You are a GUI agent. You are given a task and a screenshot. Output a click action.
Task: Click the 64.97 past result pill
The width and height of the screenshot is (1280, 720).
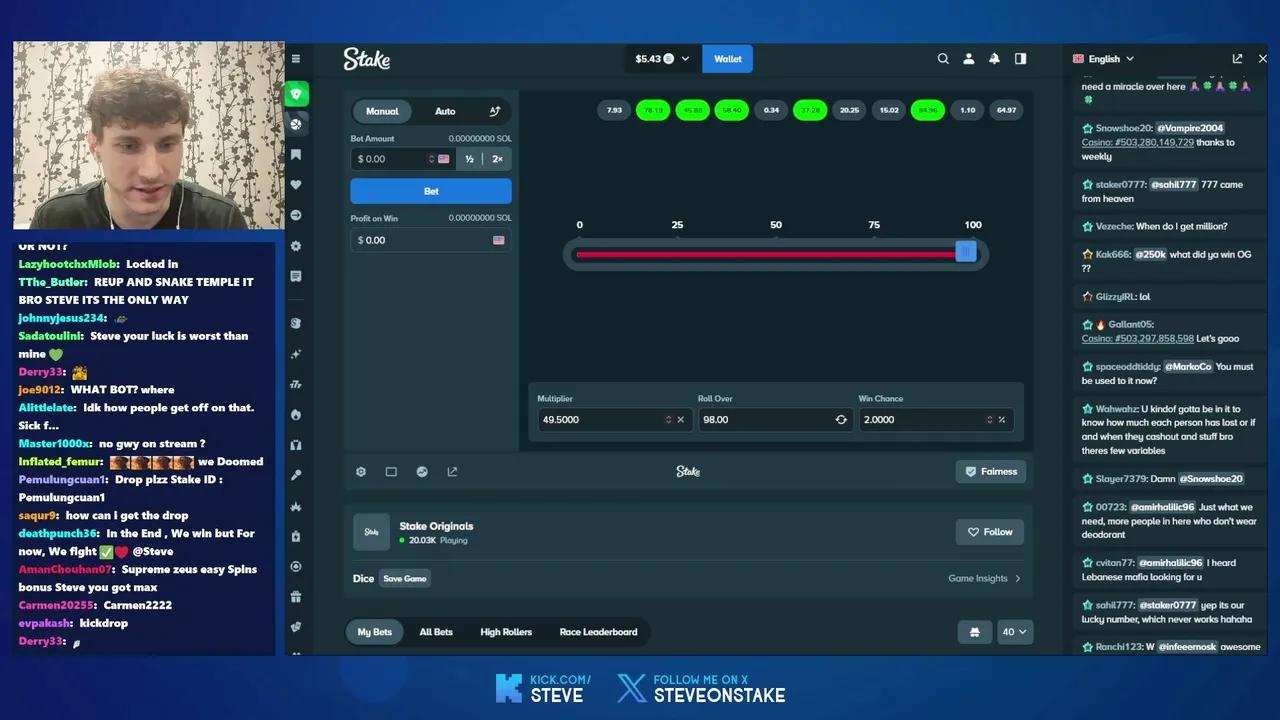[x=1006, y=110]
